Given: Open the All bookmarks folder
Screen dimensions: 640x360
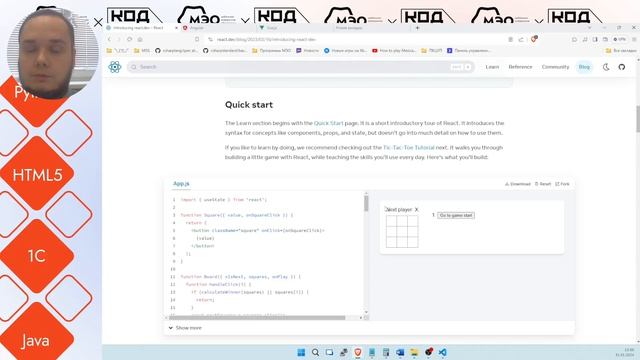Looking at the screenshot, I should tap(621, 51).
